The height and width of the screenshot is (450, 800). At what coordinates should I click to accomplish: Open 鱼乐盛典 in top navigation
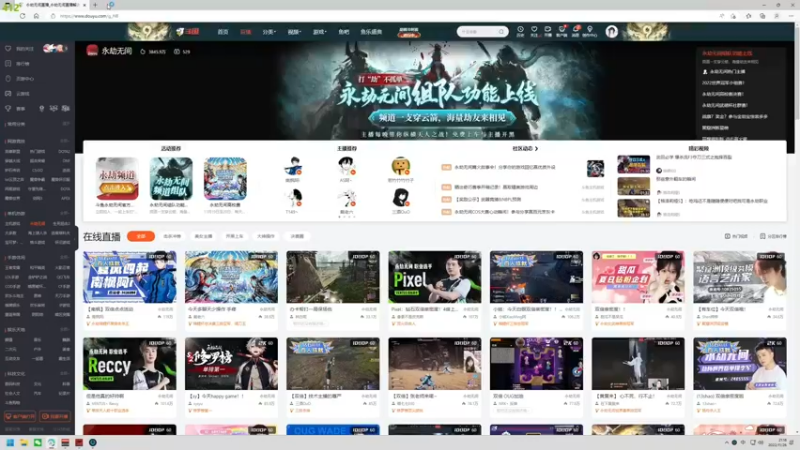pos(371,32)
